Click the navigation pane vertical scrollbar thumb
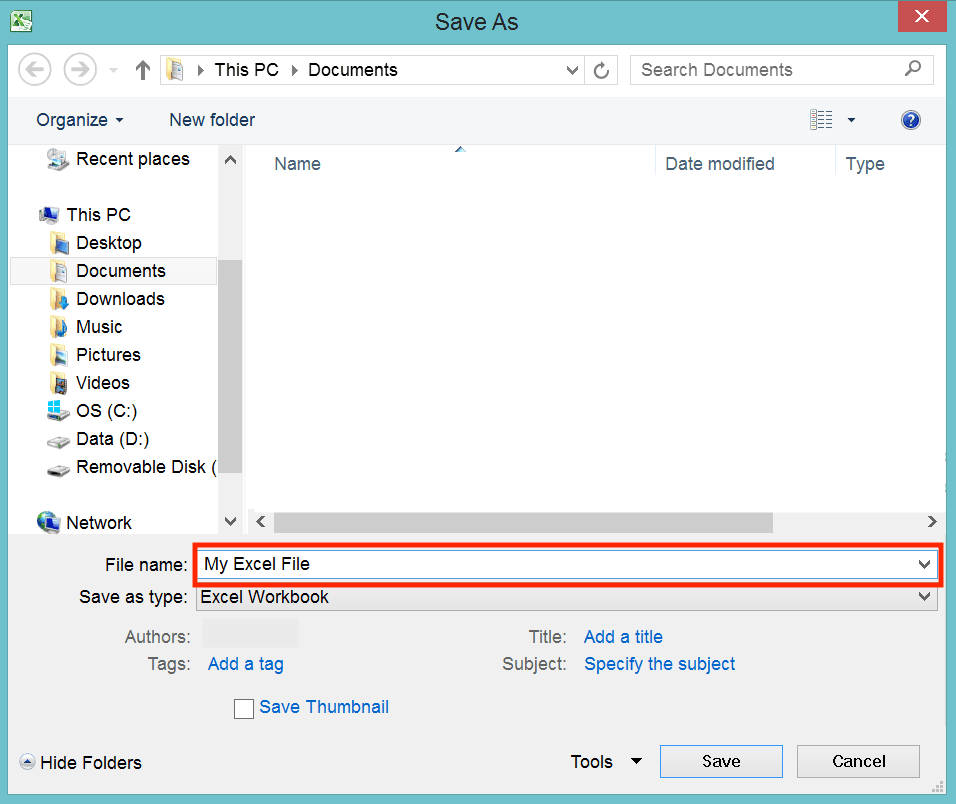The image size is (956, 804). click(230, 366)
